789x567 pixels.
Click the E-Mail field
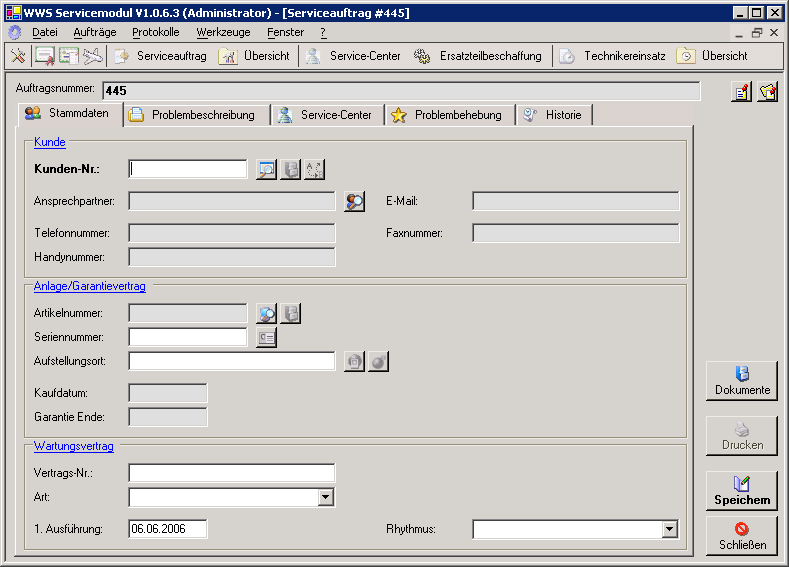coord(576,201)
